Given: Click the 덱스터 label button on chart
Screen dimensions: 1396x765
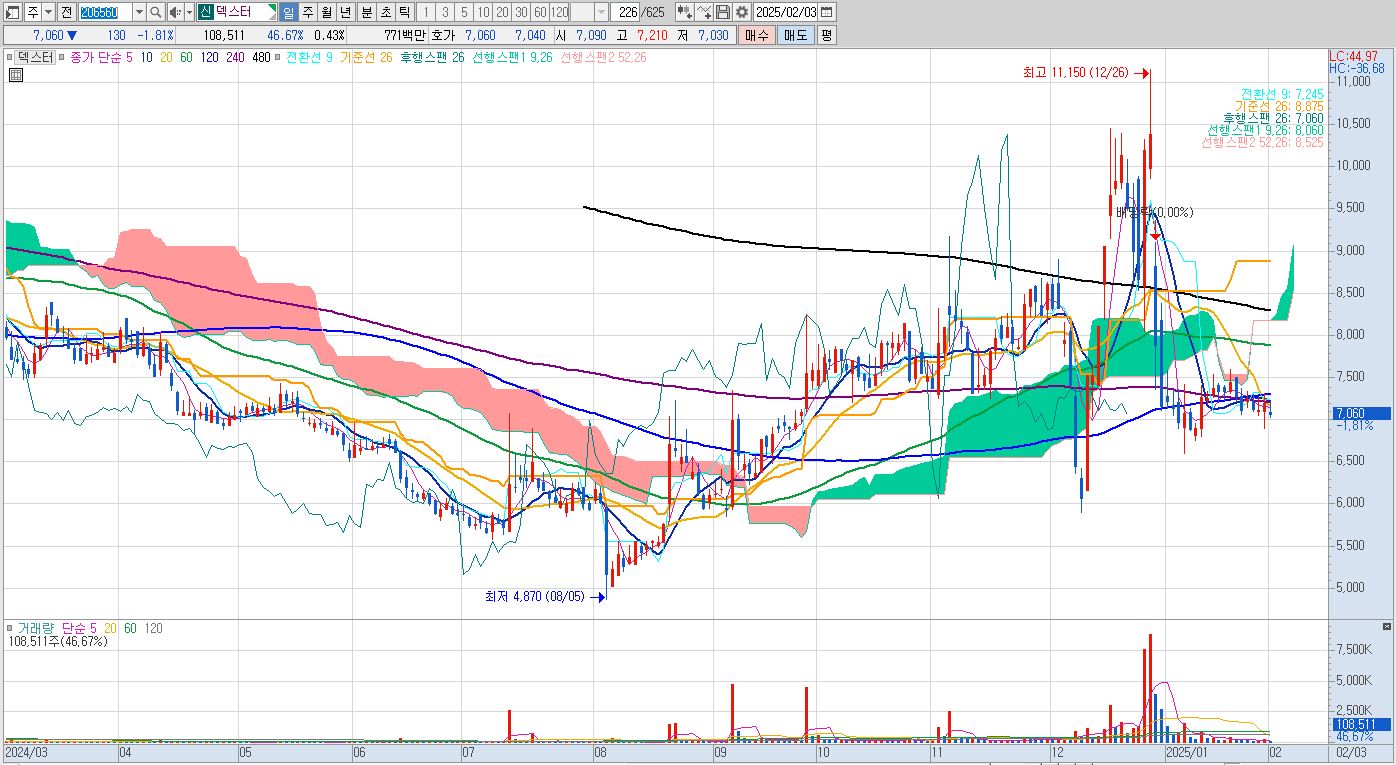Looking at the screenshot, I should [x=35, y=58].
